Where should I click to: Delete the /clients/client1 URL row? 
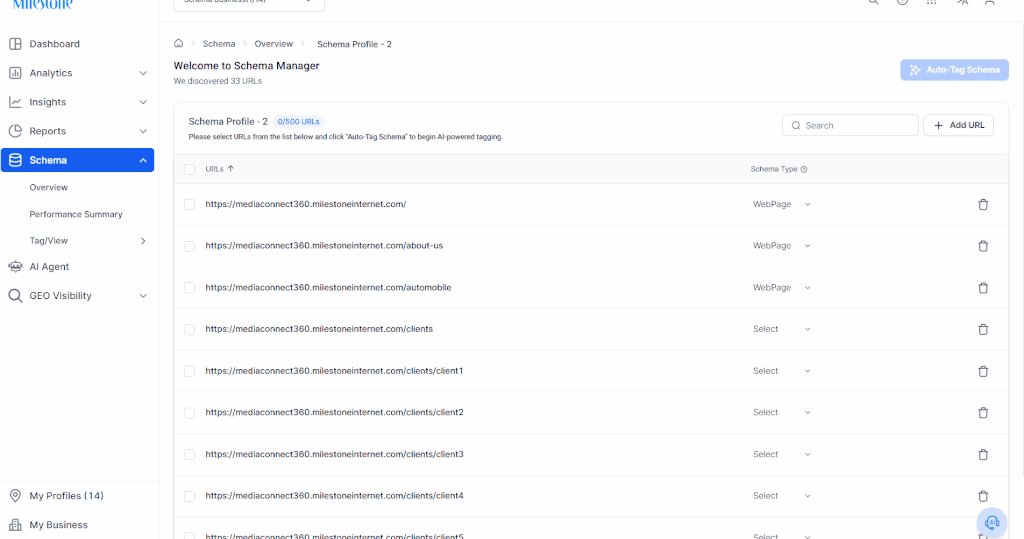[983, 371]
